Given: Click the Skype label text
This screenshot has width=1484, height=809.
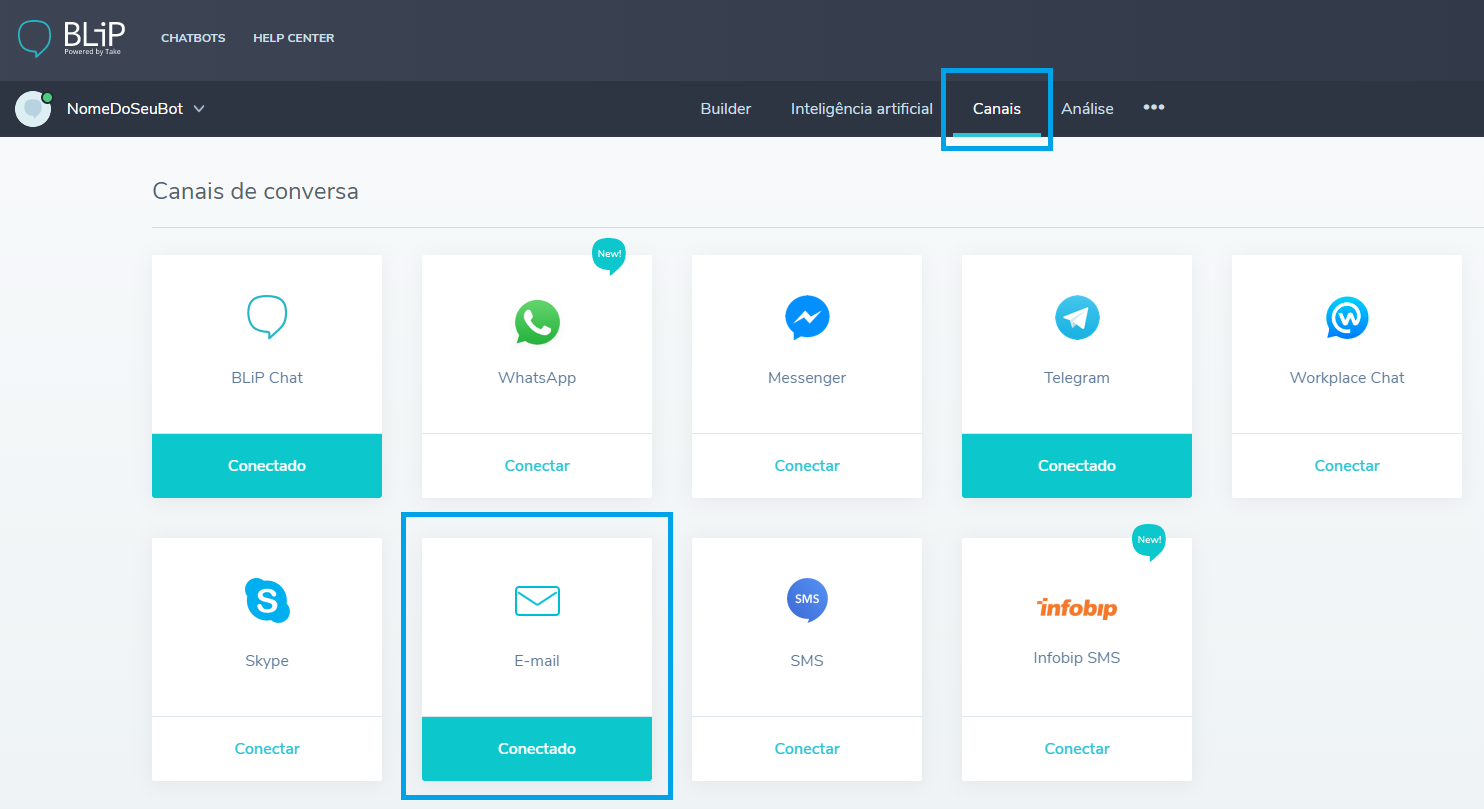Looking at the screenshot, I should [x=267, y=661].
